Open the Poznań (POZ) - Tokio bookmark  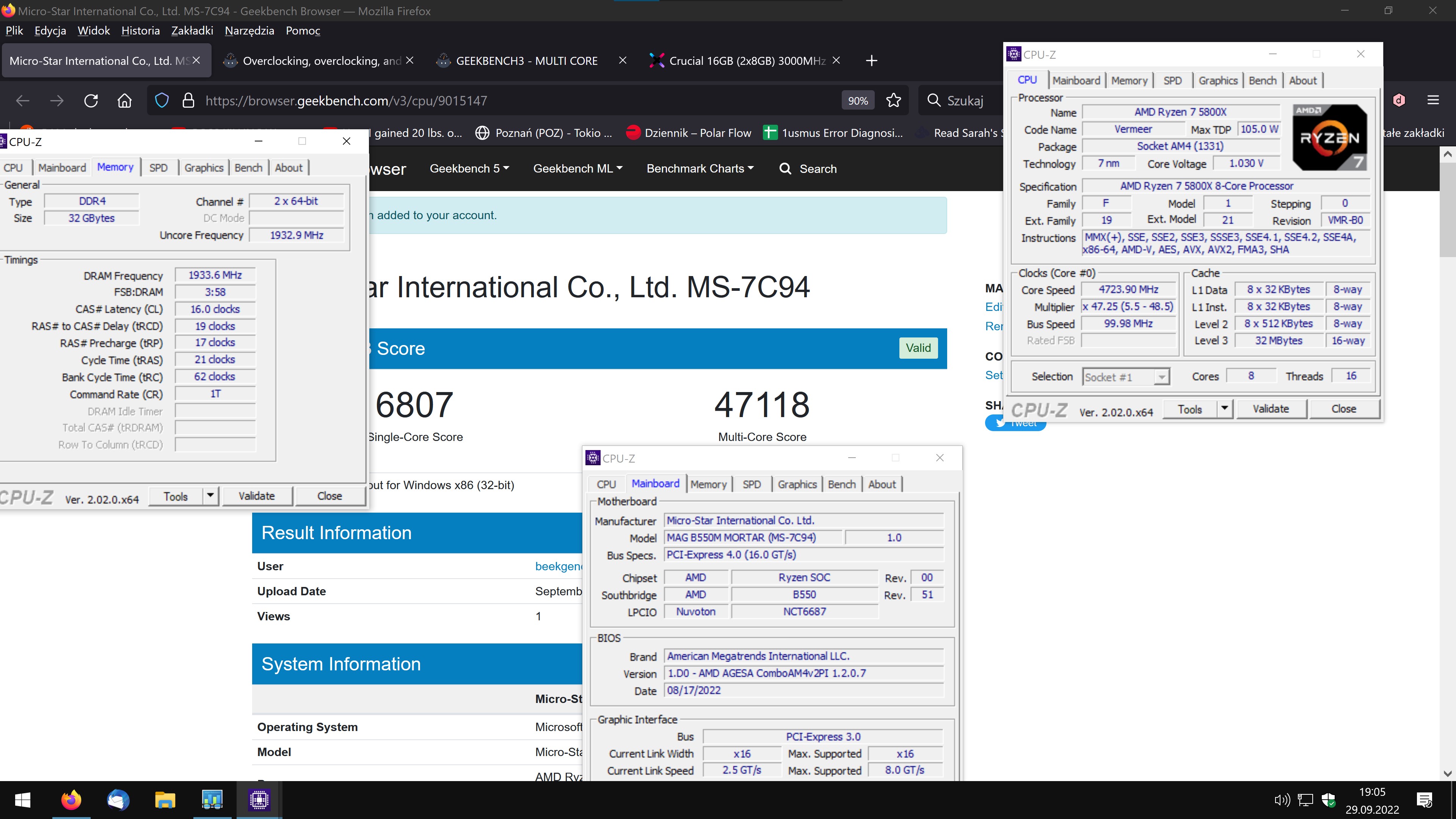tap(544, 133)
